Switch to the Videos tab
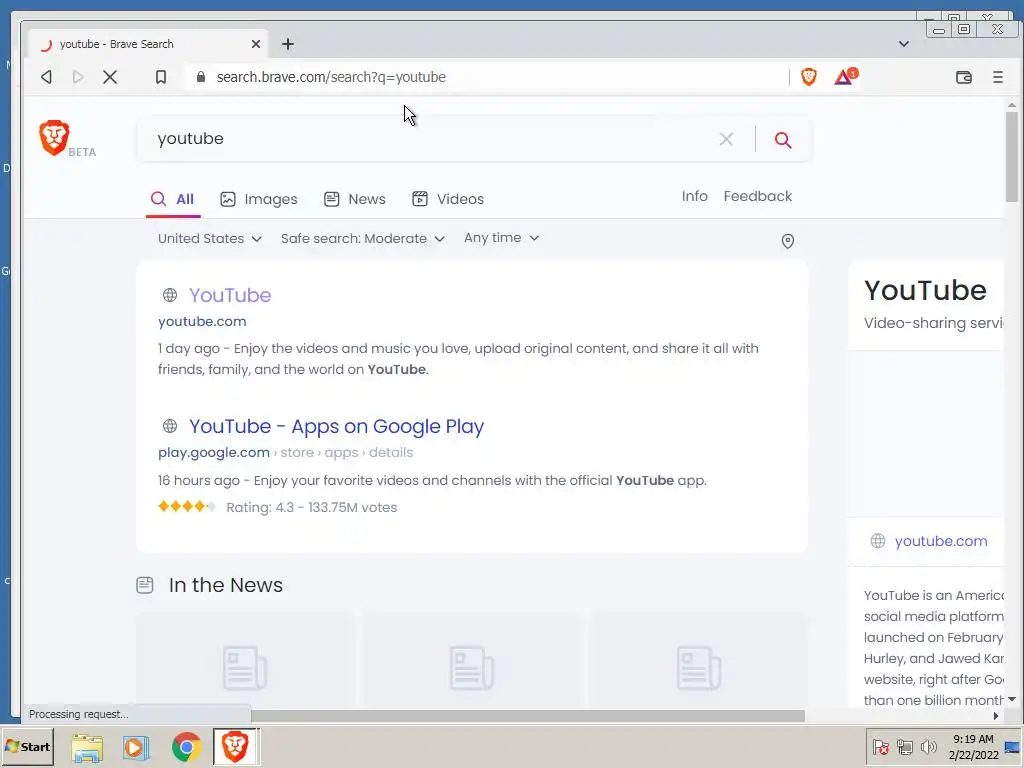 (448, 199)
